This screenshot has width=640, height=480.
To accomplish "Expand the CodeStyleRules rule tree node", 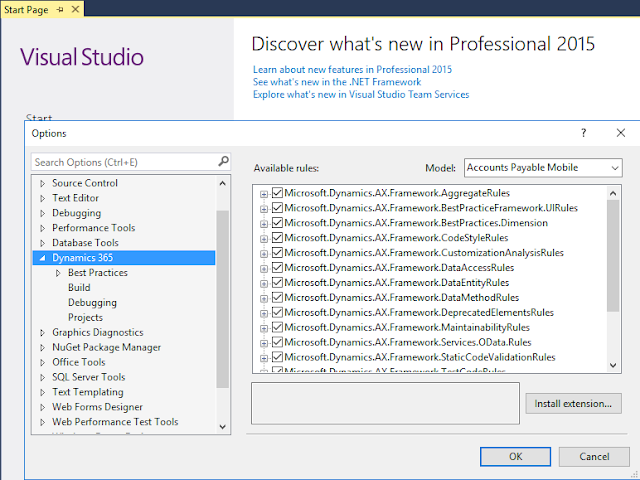I will click(264, 239).
